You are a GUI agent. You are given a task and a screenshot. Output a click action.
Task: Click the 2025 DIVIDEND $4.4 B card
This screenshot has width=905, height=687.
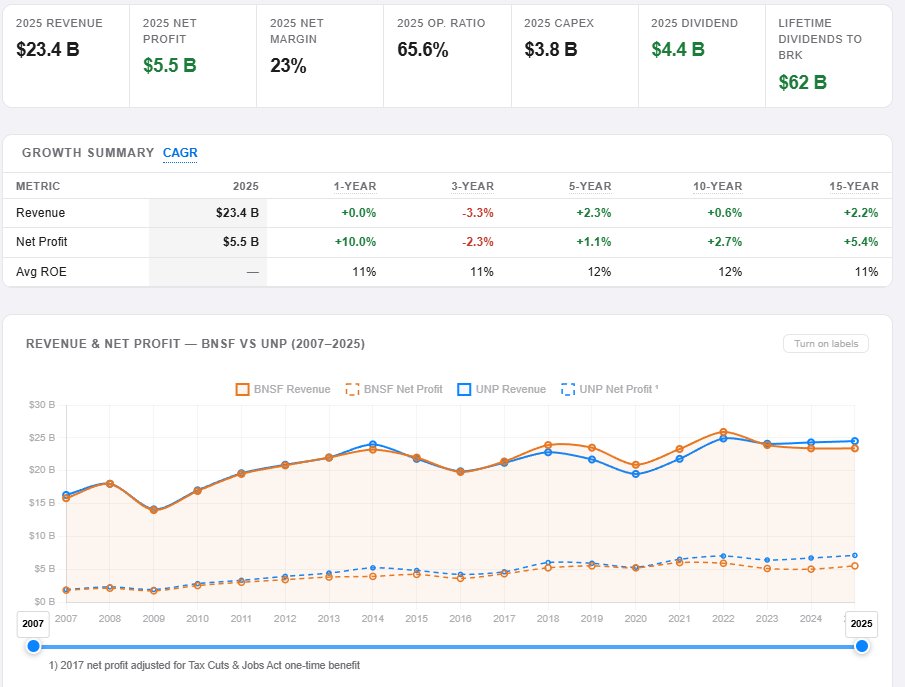[702, 56]
